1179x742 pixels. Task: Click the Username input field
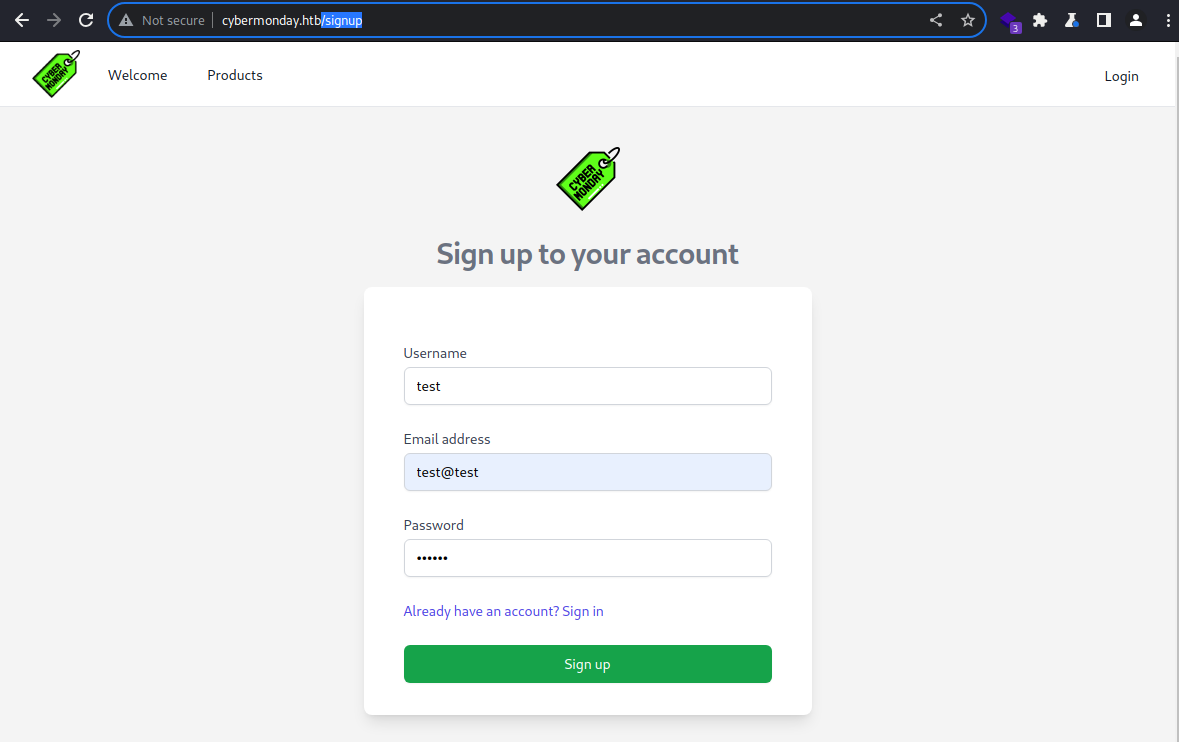click(x=587, y=386)
